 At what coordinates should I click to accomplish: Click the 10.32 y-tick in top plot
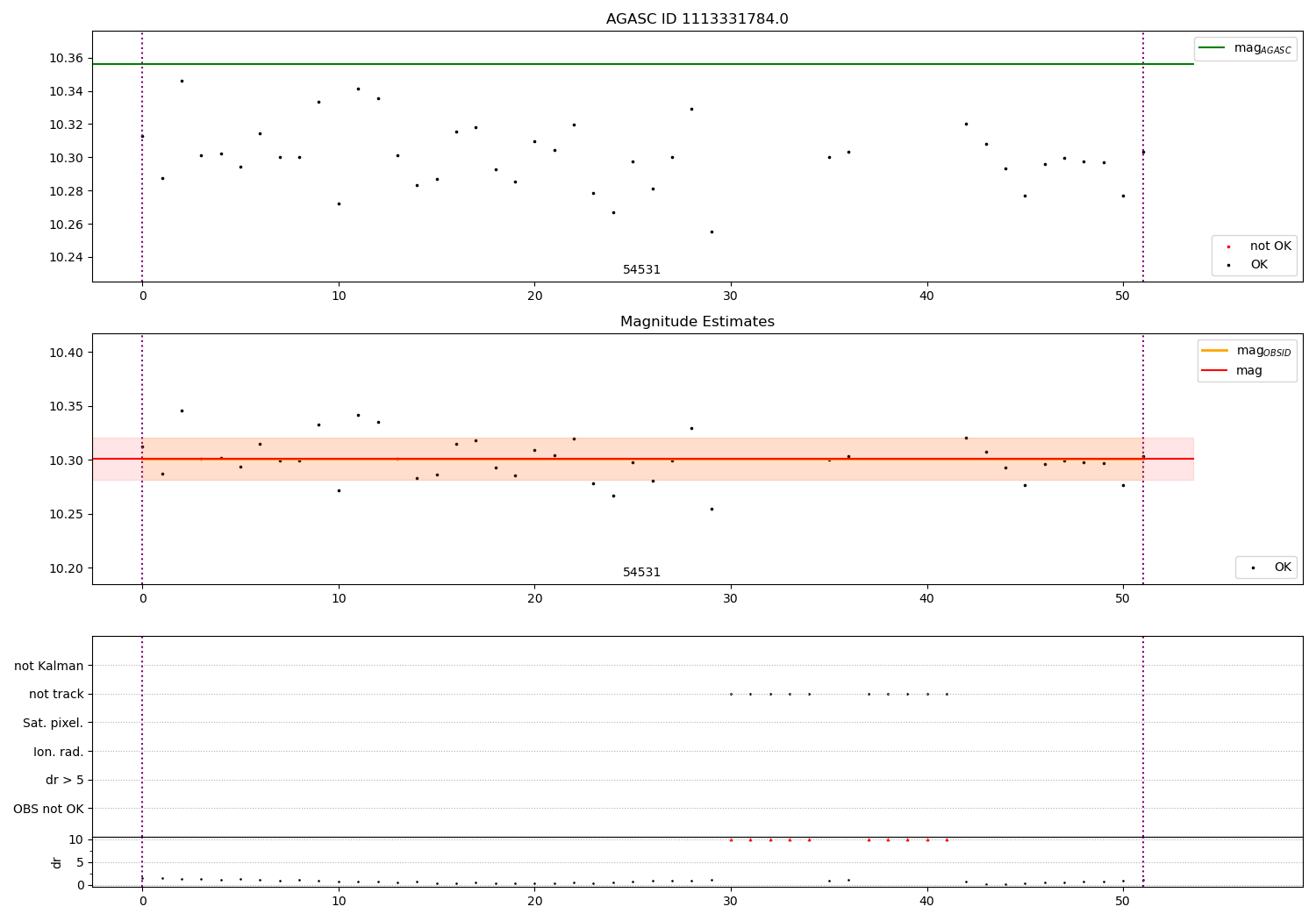point(66,125)
